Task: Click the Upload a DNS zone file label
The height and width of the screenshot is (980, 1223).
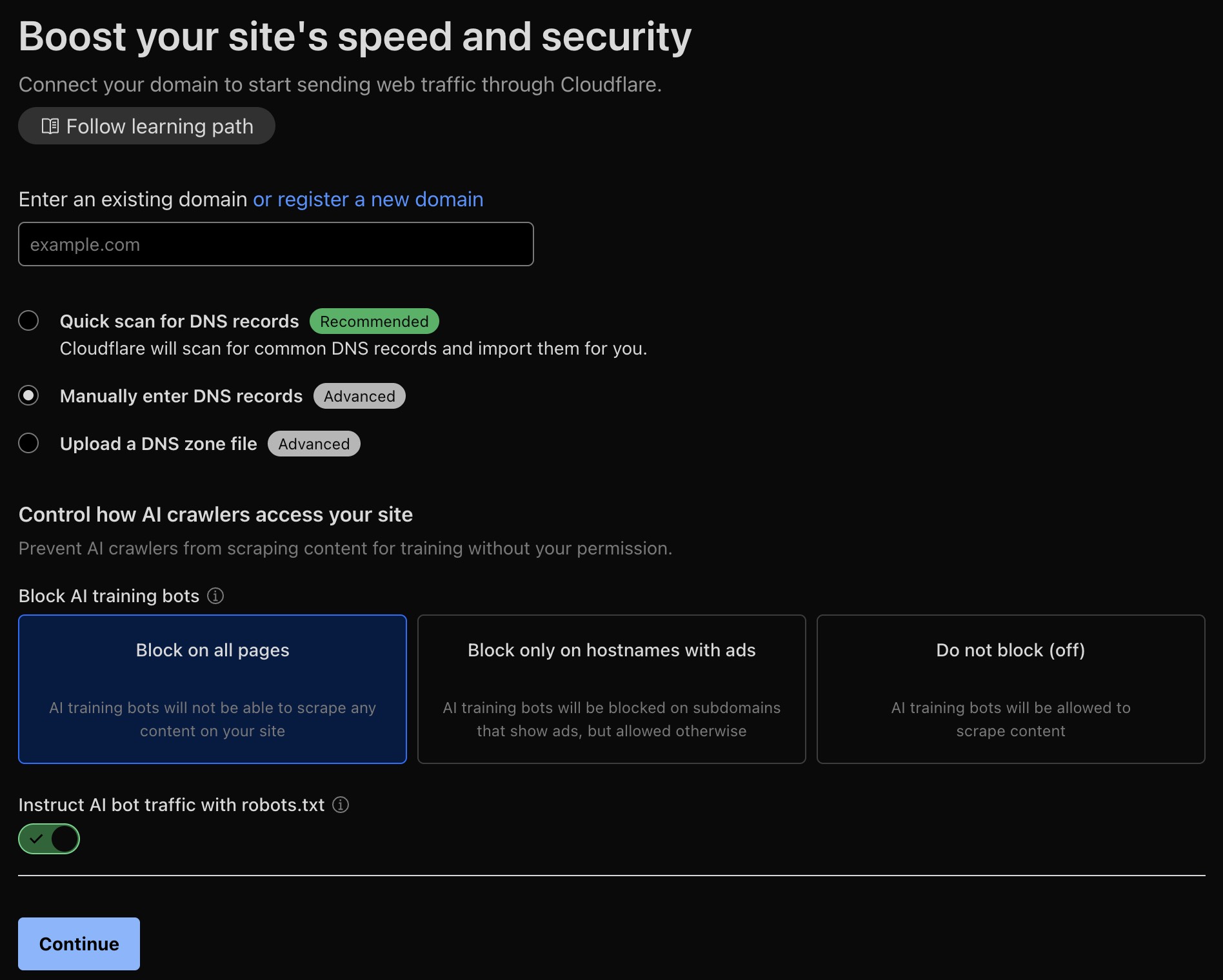Action: pyautogui.click(x=158, y=444)
